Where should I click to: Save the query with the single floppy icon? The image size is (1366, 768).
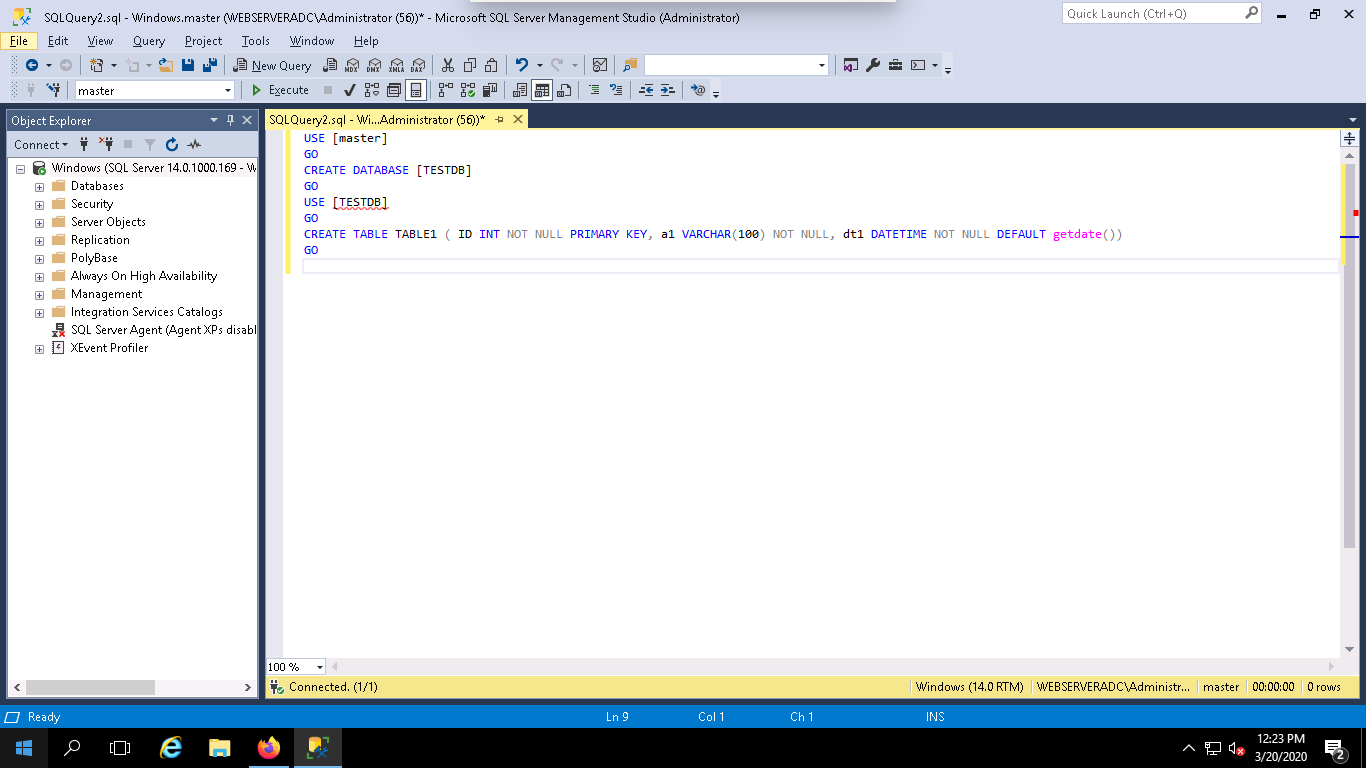click(x=188, y=65)
